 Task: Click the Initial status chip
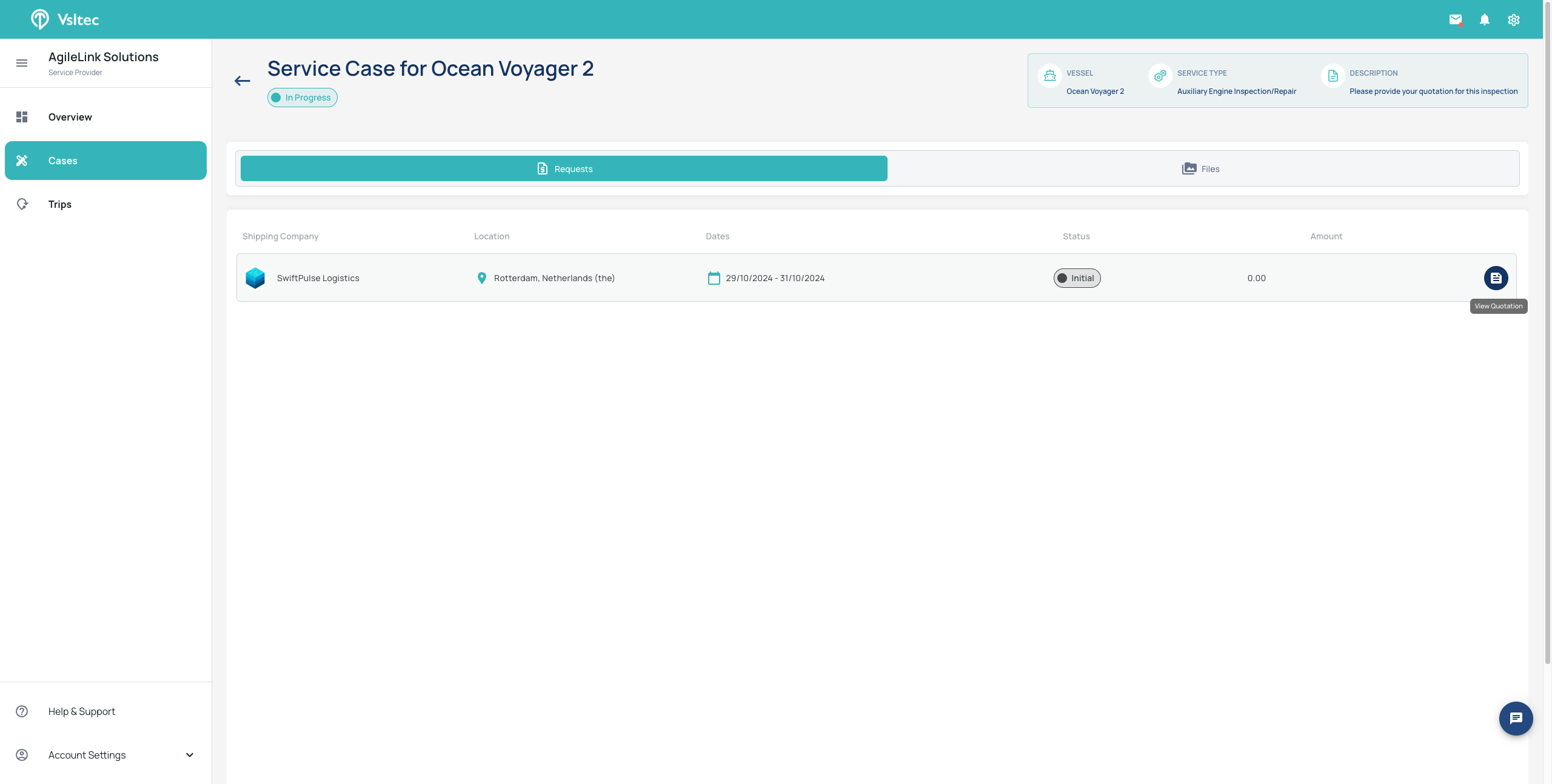(1077, 278)
